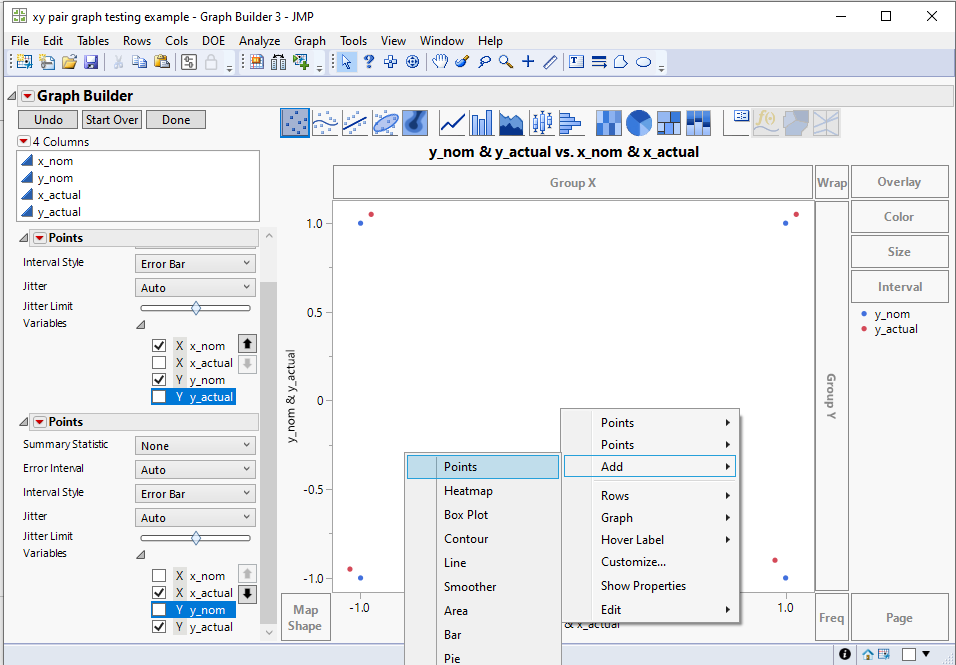Pick the Box Plot element icon

click(541, 123)
